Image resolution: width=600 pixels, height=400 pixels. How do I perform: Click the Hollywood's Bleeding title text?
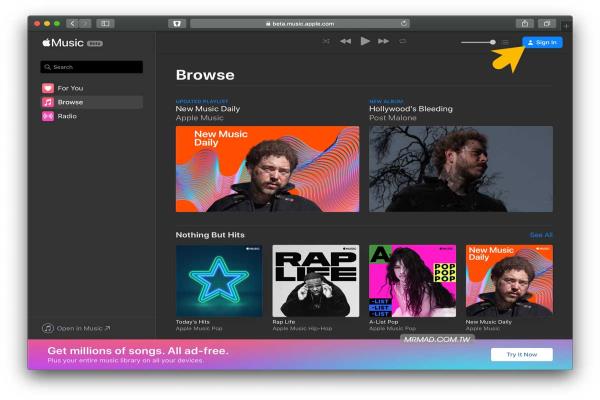(x=411, y=109)
